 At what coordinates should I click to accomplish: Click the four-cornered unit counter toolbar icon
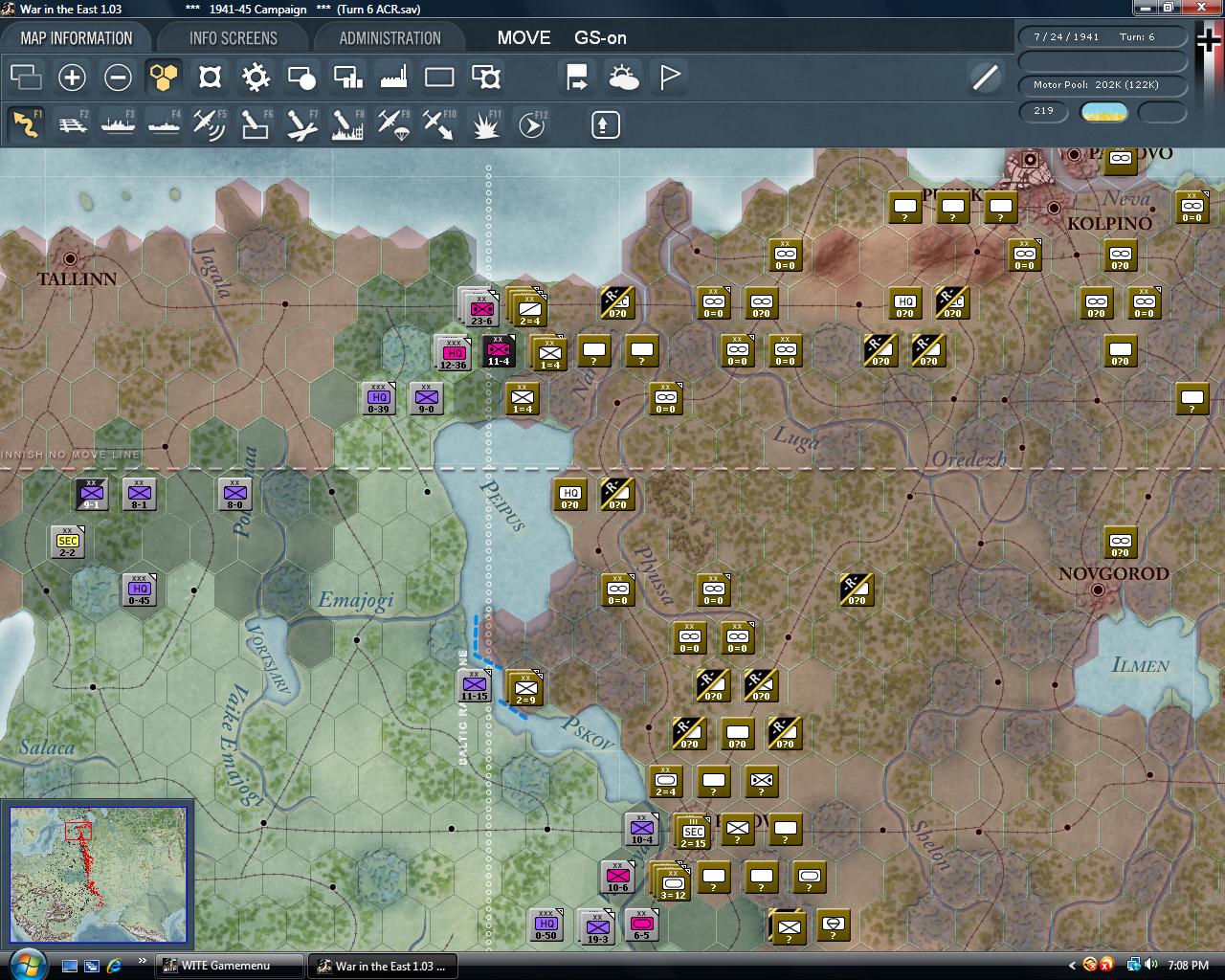click(x=210, y=78)
